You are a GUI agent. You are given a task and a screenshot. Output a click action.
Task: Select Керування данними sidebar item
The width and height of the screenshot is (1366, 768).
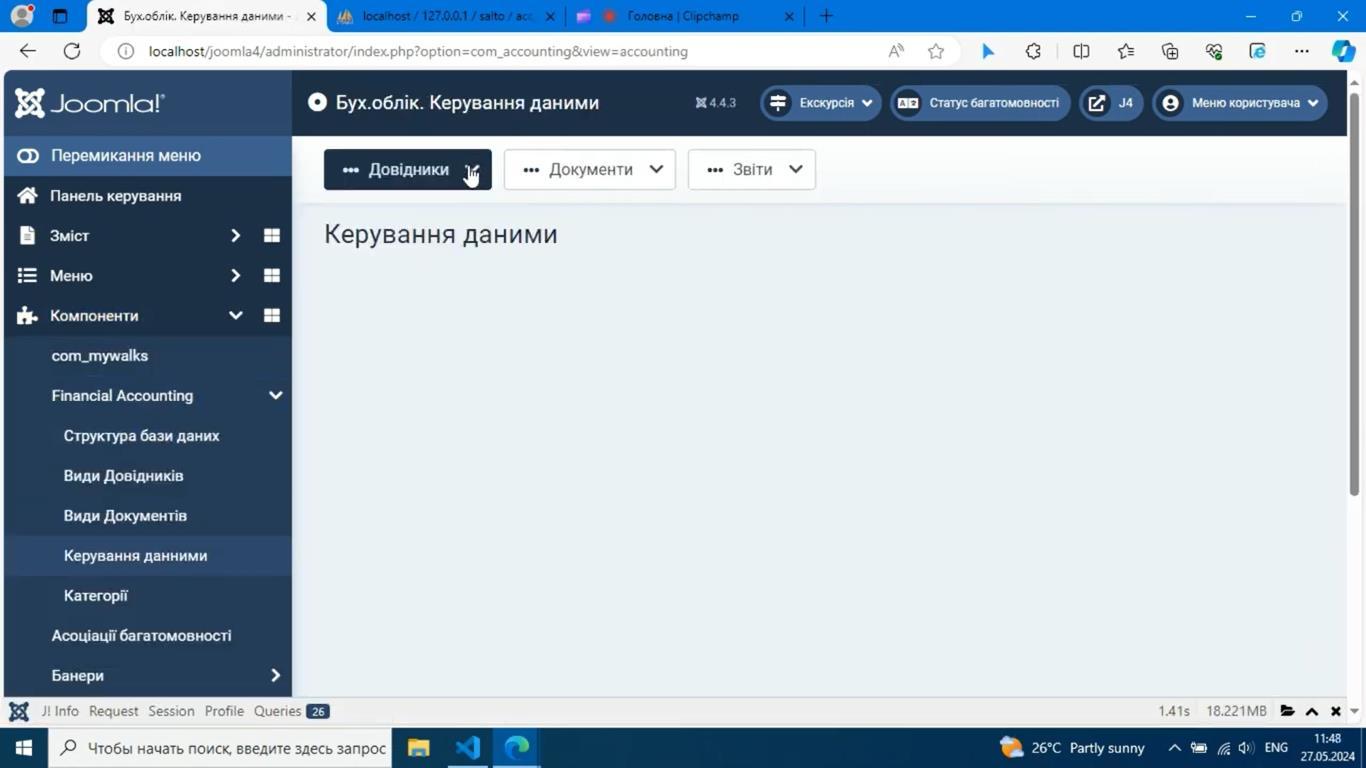[148, 556]
